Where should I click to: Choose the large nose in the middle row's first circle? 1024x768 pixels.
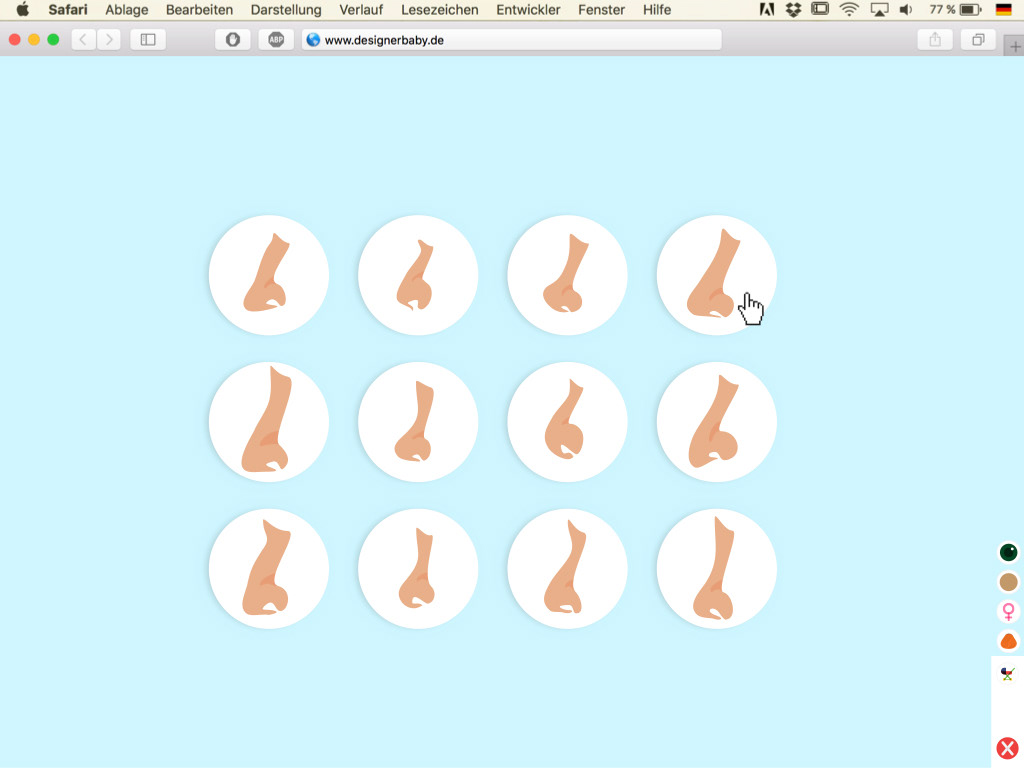click(x=268, y=422)
